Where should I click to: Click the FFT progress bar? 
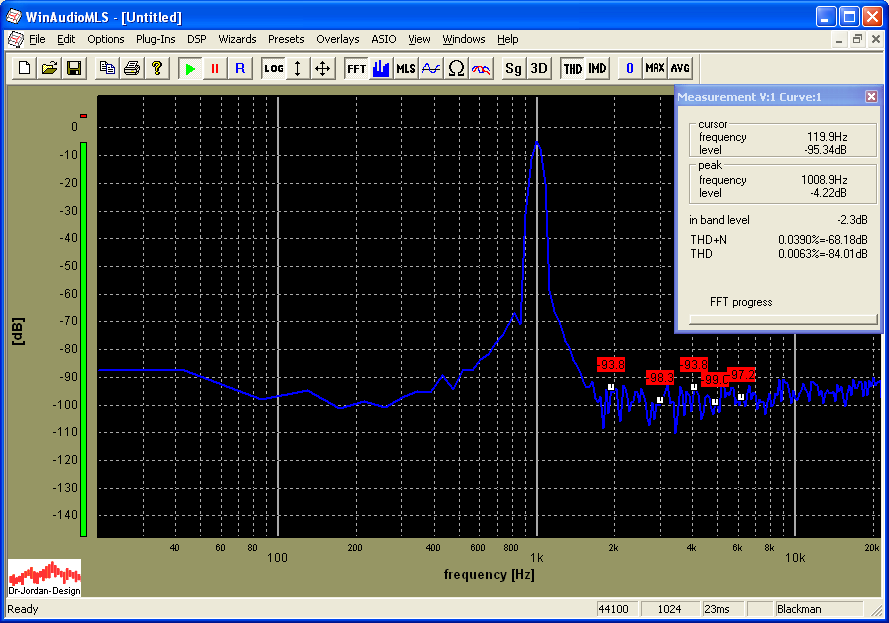[x=781, y=319]
